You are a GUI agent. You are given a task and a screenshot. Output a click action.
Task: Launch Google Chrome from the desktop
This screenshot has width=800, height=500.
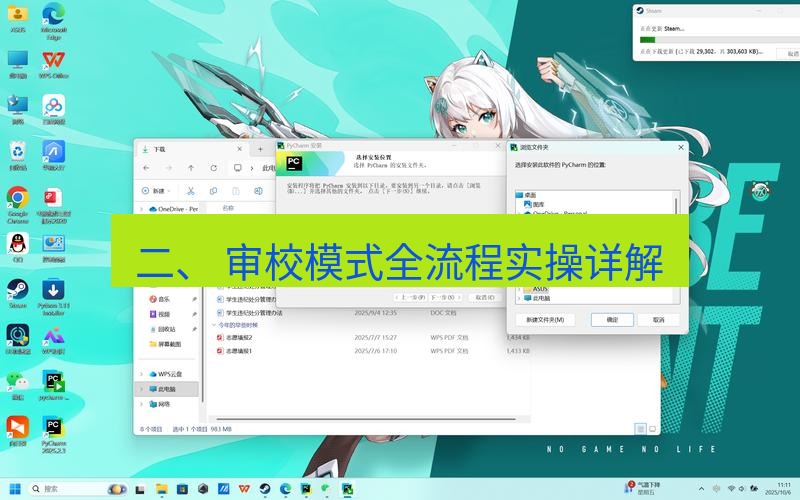(18, 204)
